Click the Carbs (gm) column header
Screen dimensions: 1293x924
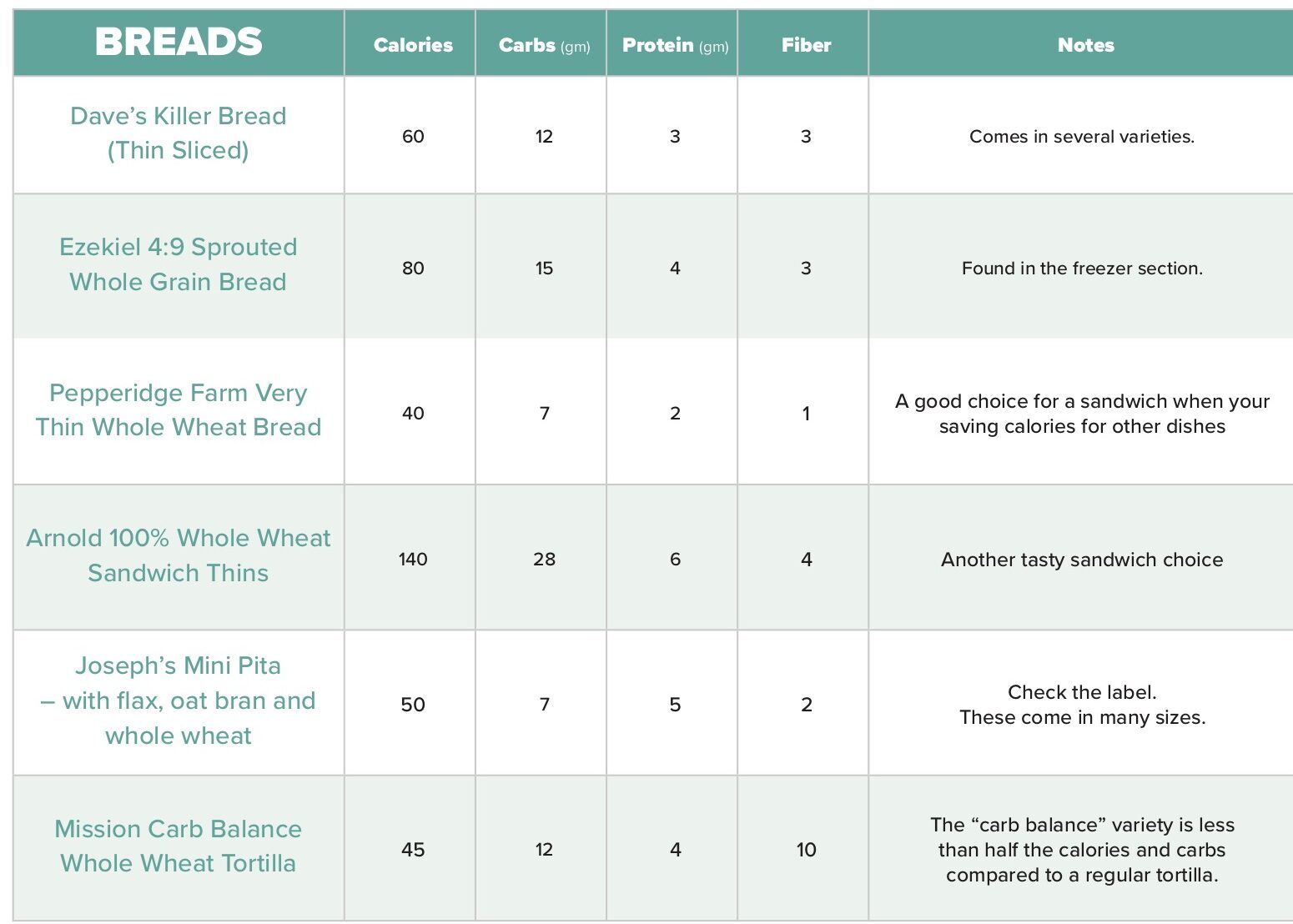(544, 45)
